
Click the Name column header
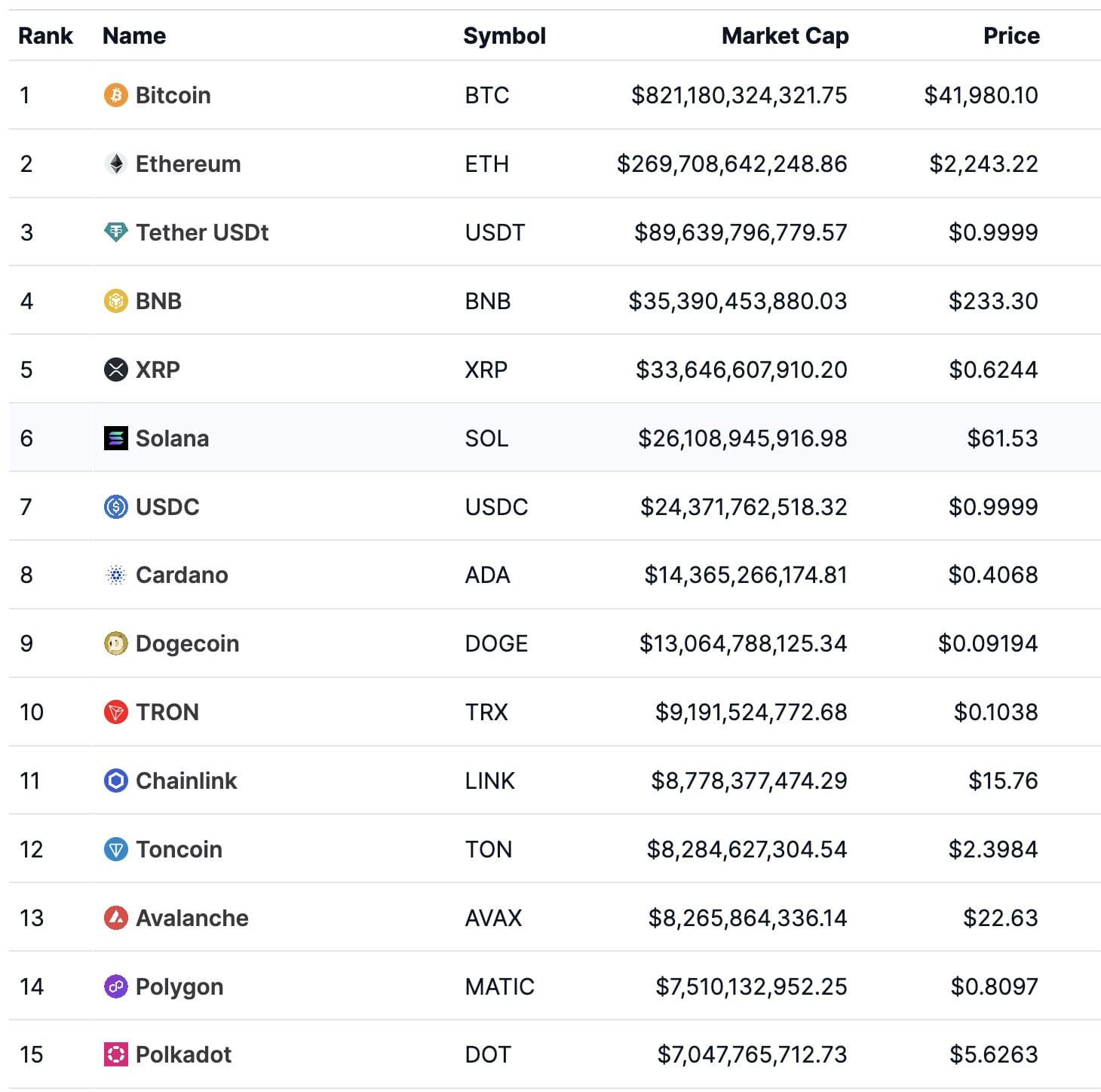(x=134, y=35)
